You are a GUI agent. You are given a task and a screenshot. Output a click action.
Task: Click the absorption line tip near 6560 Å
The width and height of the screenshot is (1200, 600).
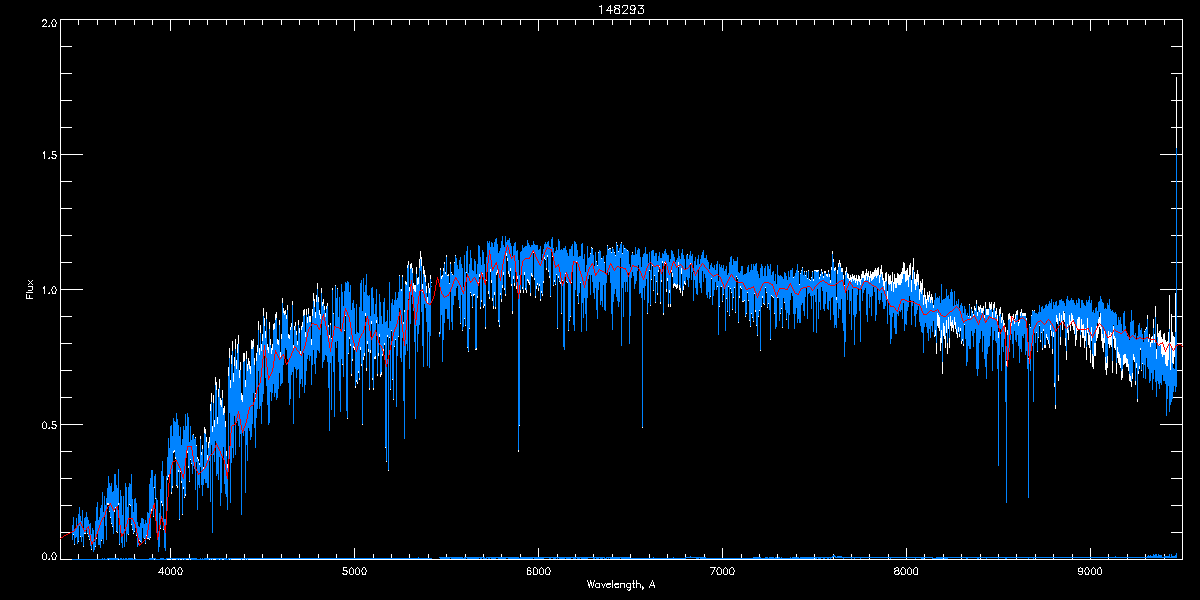[x=642, y=424]
